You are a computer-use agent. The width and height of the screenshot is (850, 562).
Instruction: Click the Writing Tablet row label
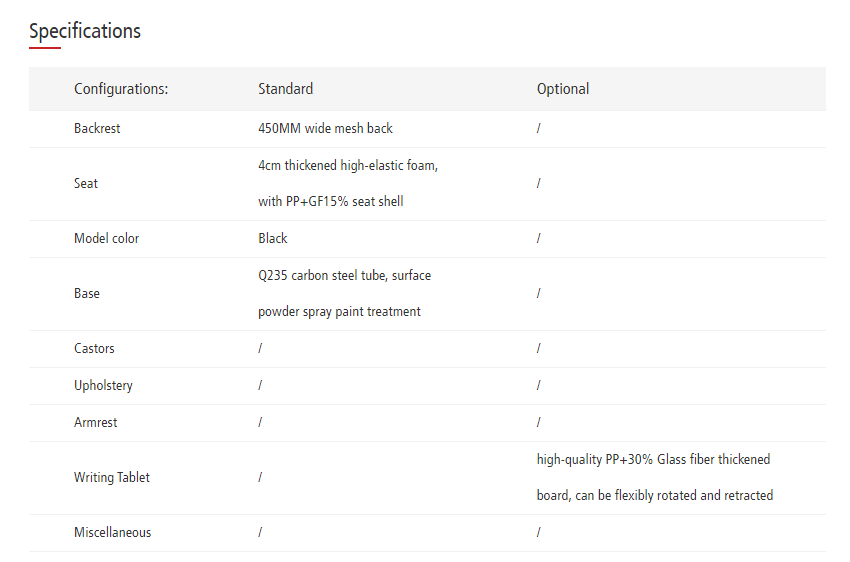[112, 478]
